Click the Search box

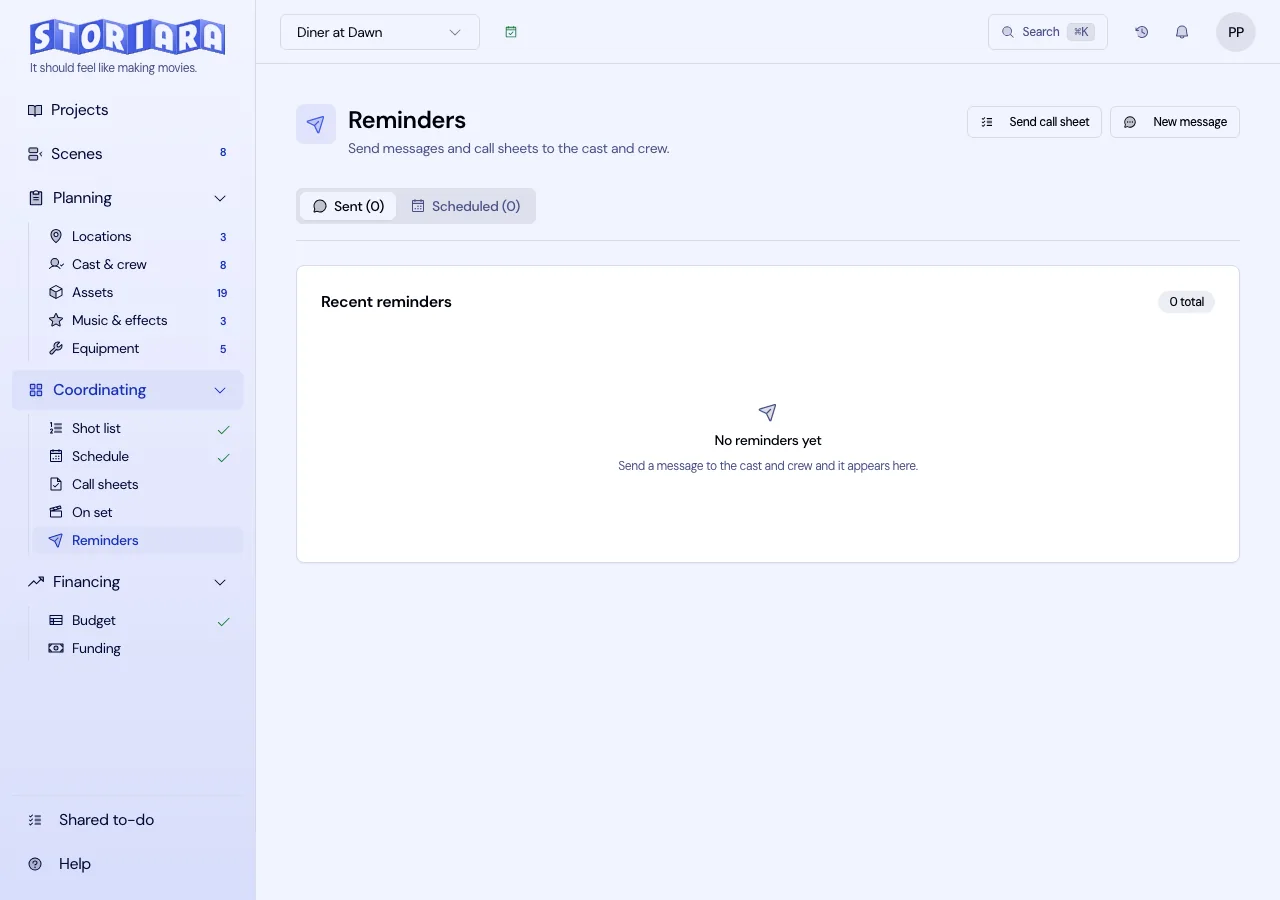[1048, 32]
